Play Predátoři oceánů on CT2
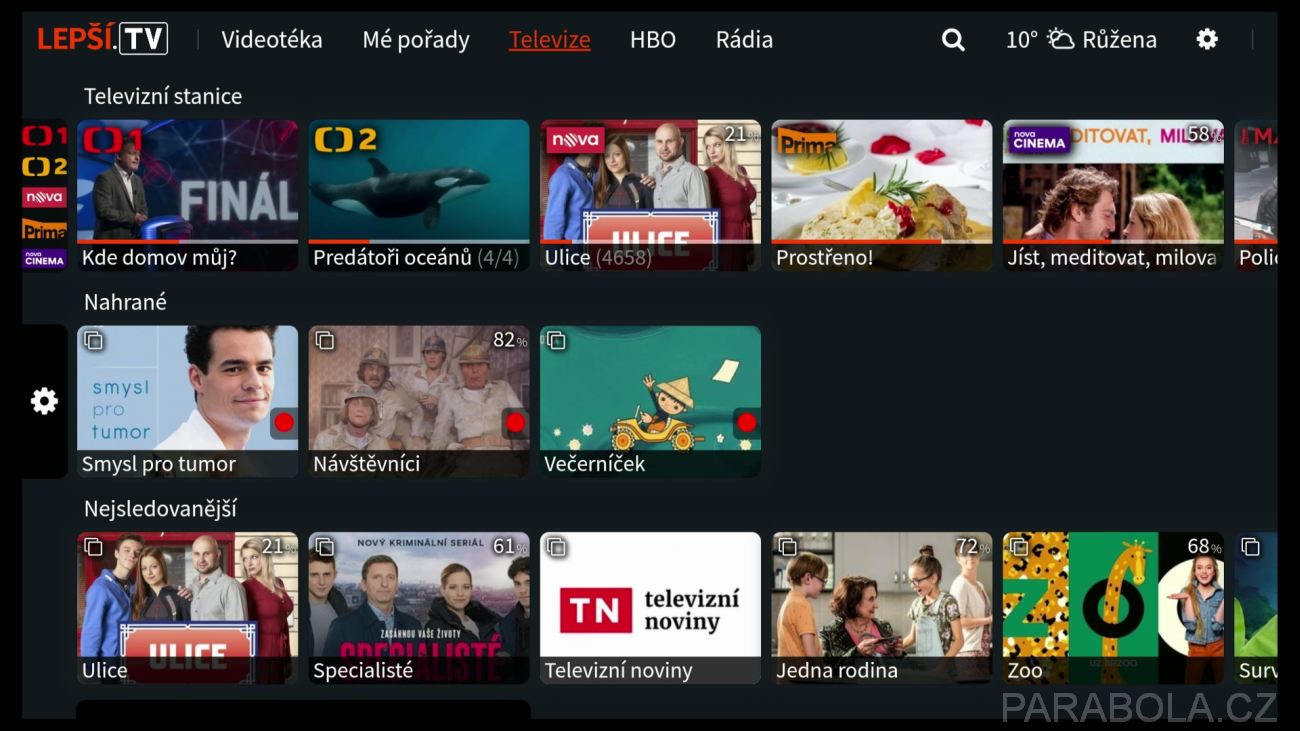 (x=419, y=195)
